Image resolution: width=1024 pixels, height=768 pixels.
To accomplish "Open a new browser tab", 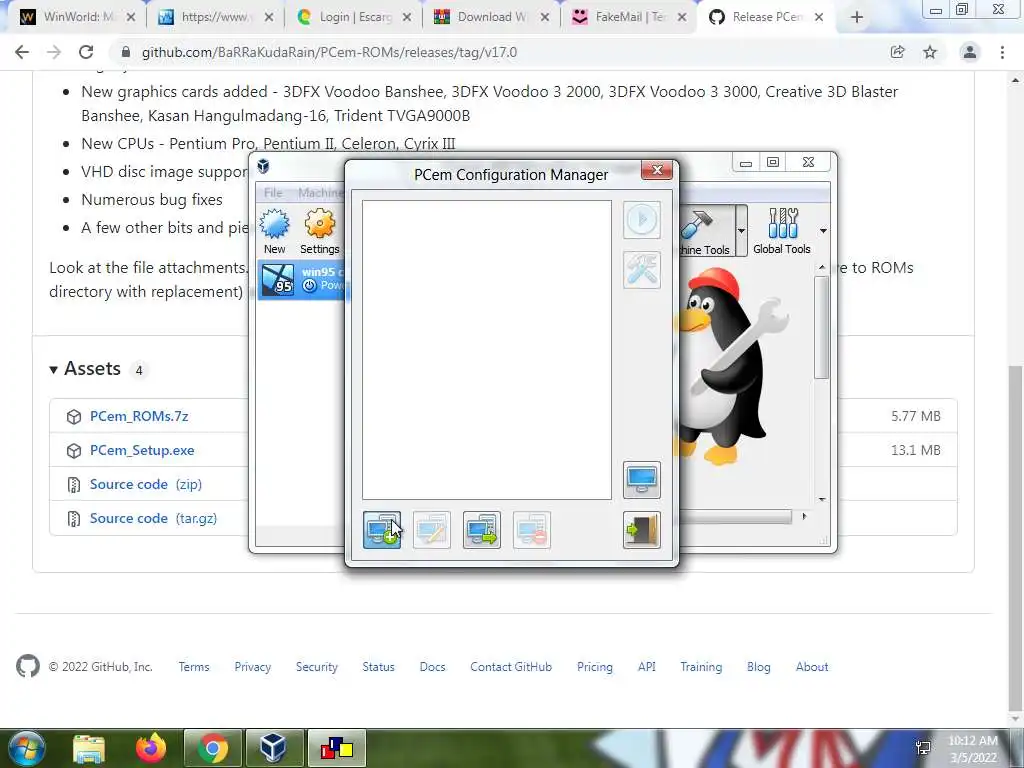I will pyautogui.click(x=857, y=18).
